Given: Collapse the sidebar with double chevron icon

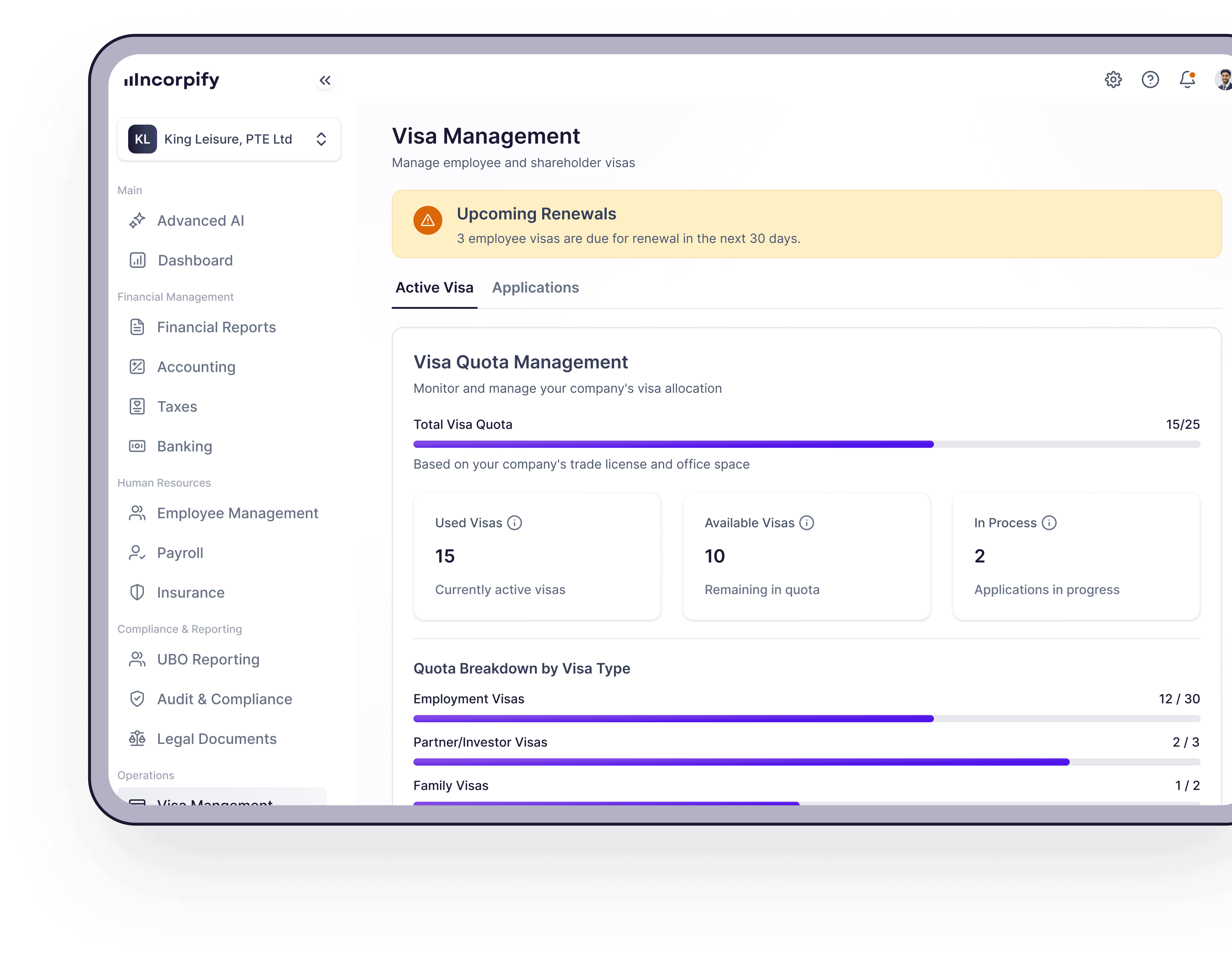Looking at the screenshot, I should point(325,80).
